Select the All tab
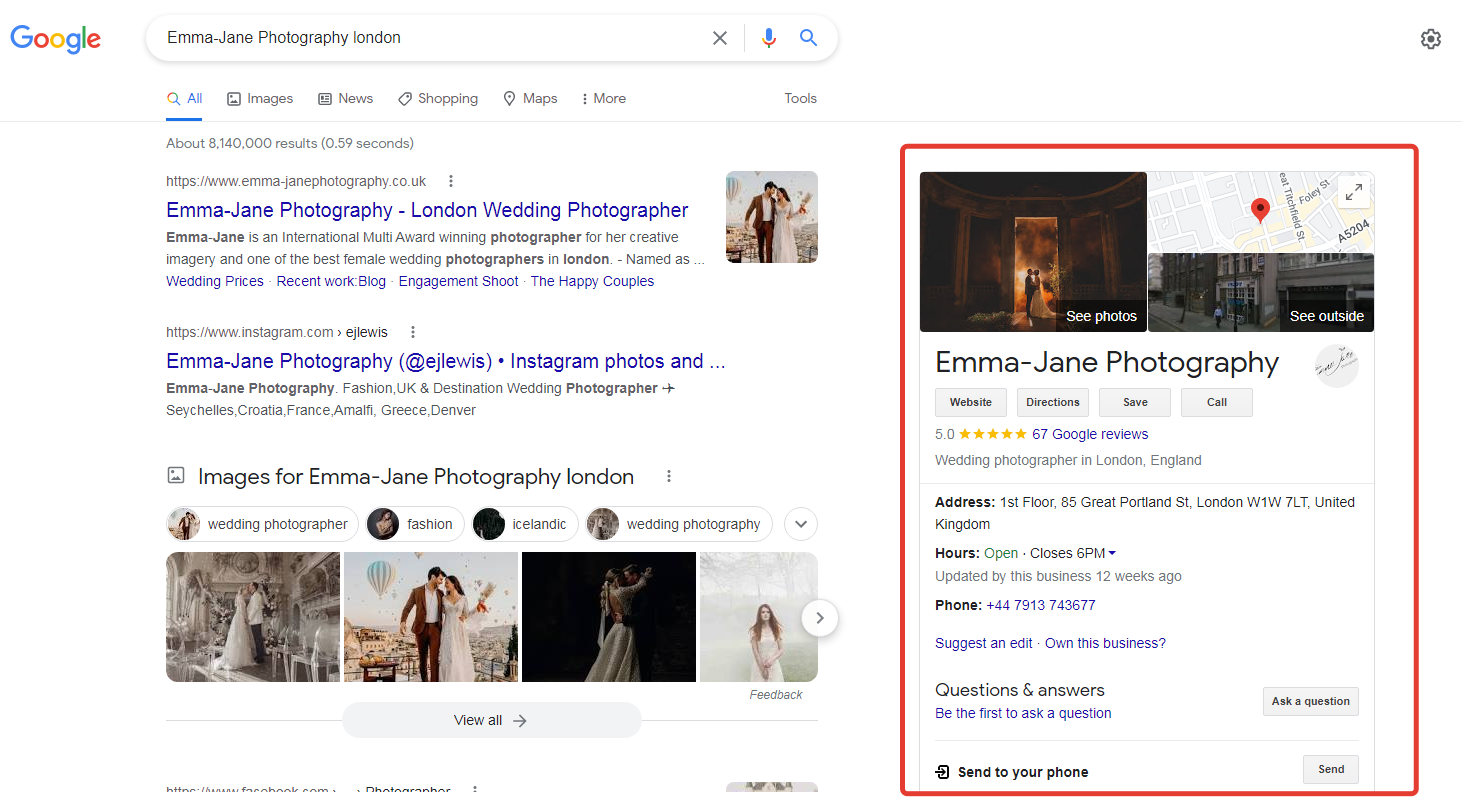Screen dimensions: 1462x797 tap(184, 98)
